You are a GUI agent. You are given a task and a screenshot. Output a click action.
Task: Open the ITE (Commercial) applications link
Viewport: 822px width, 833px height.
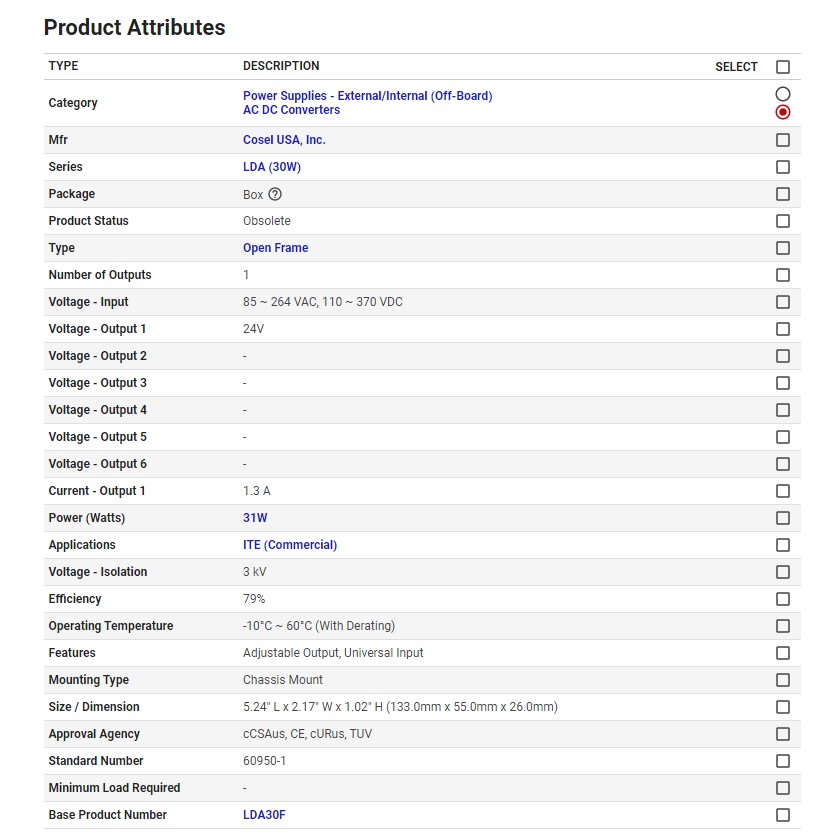[x=290, y=545]
